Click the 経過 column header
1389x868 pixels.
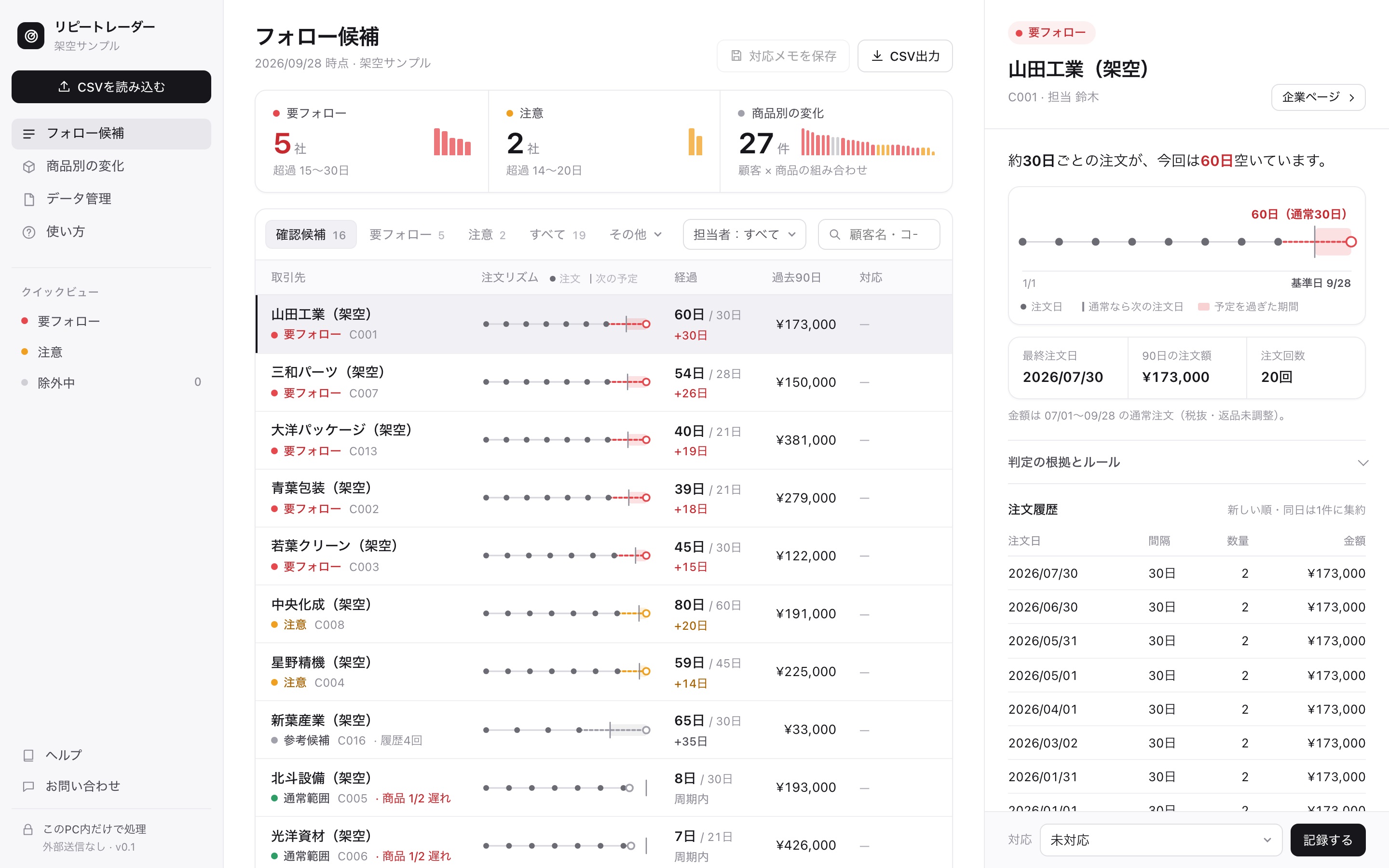point(685,278)
